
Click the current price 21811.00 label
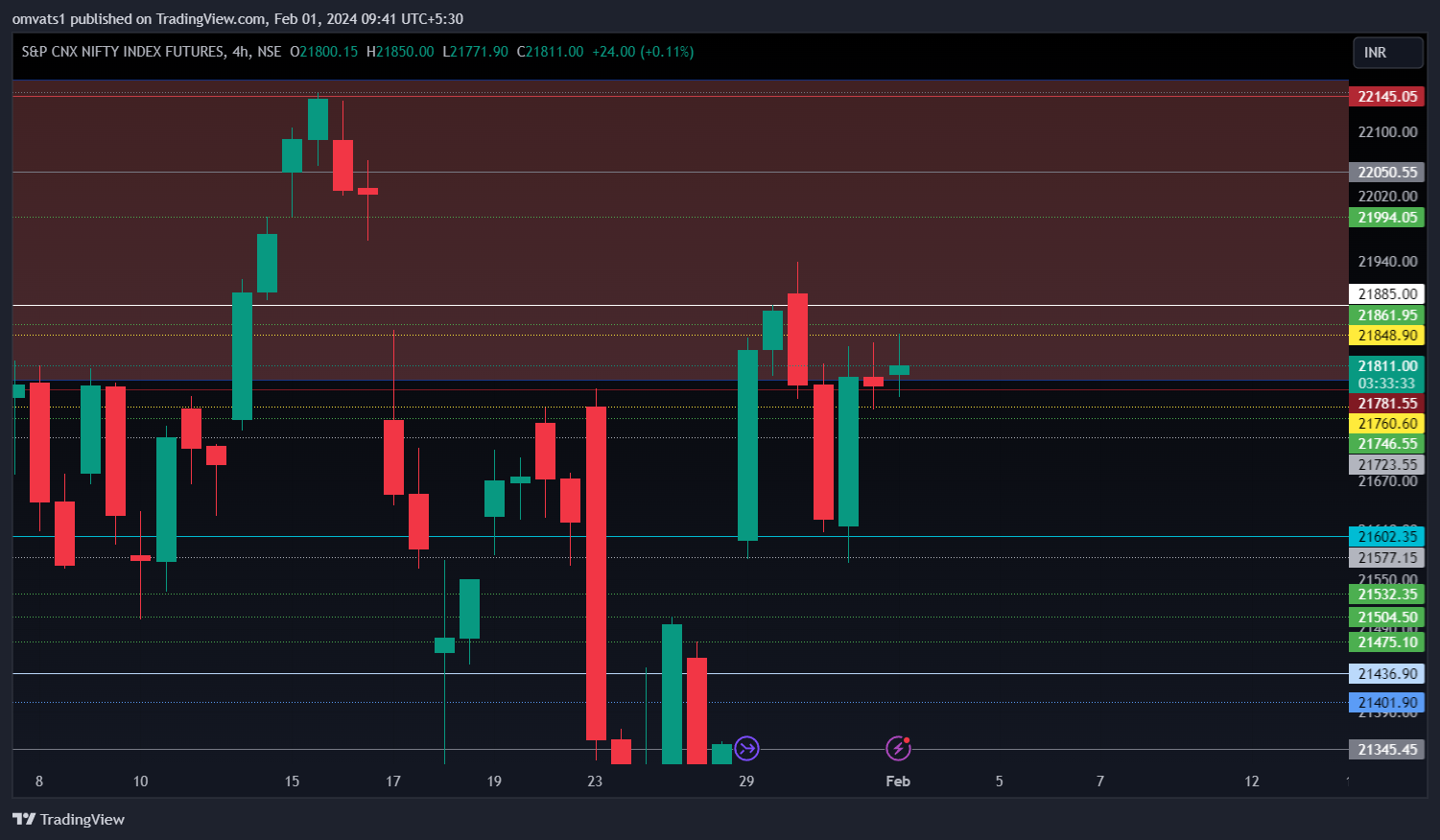pos(1386,366)
